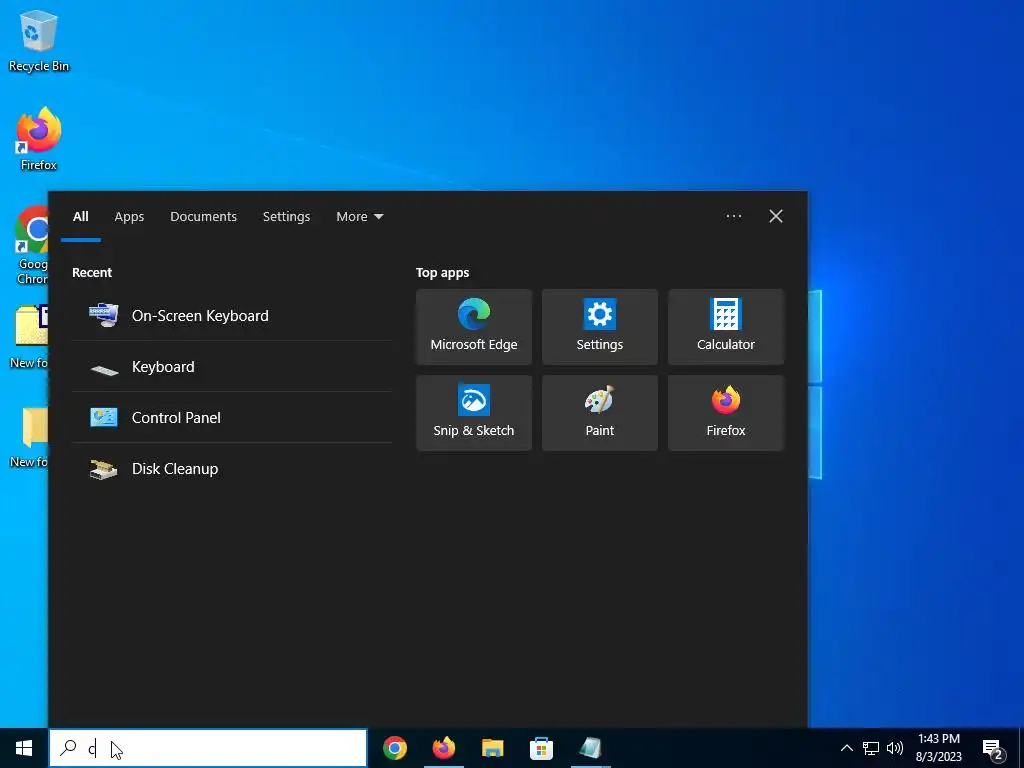Open Control Panel from Recent list
The width and height of the screenshot is (1024, 768).
point(232,417)
